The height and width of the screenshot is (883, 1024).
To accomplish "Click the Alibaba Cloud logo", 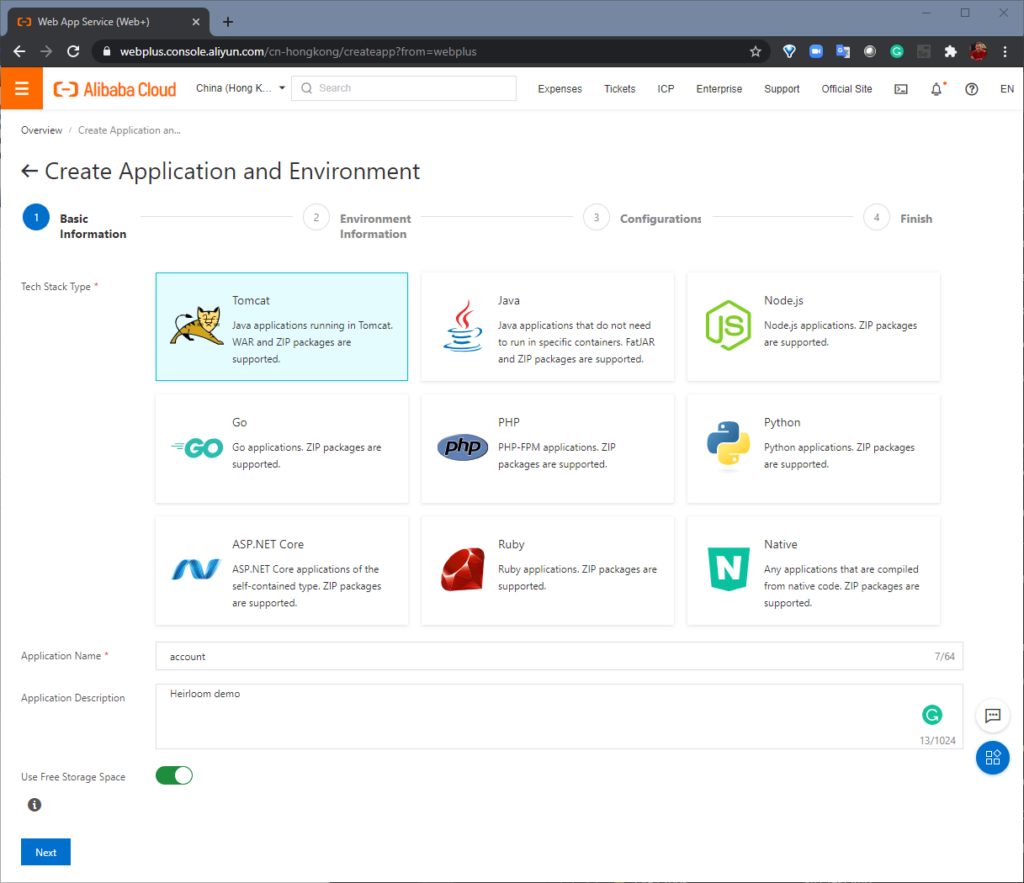I will (x=115, y=89).
